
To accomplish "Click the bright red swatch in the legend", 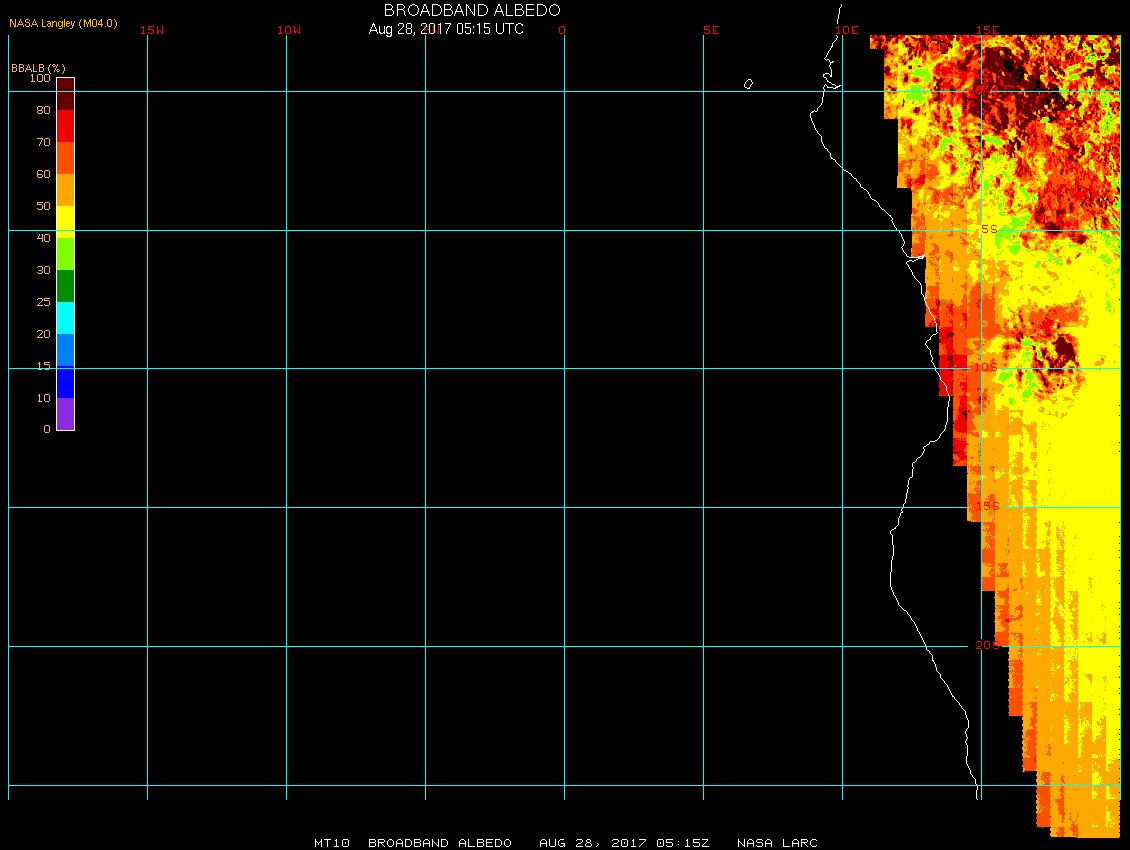I will pos(65,126).
